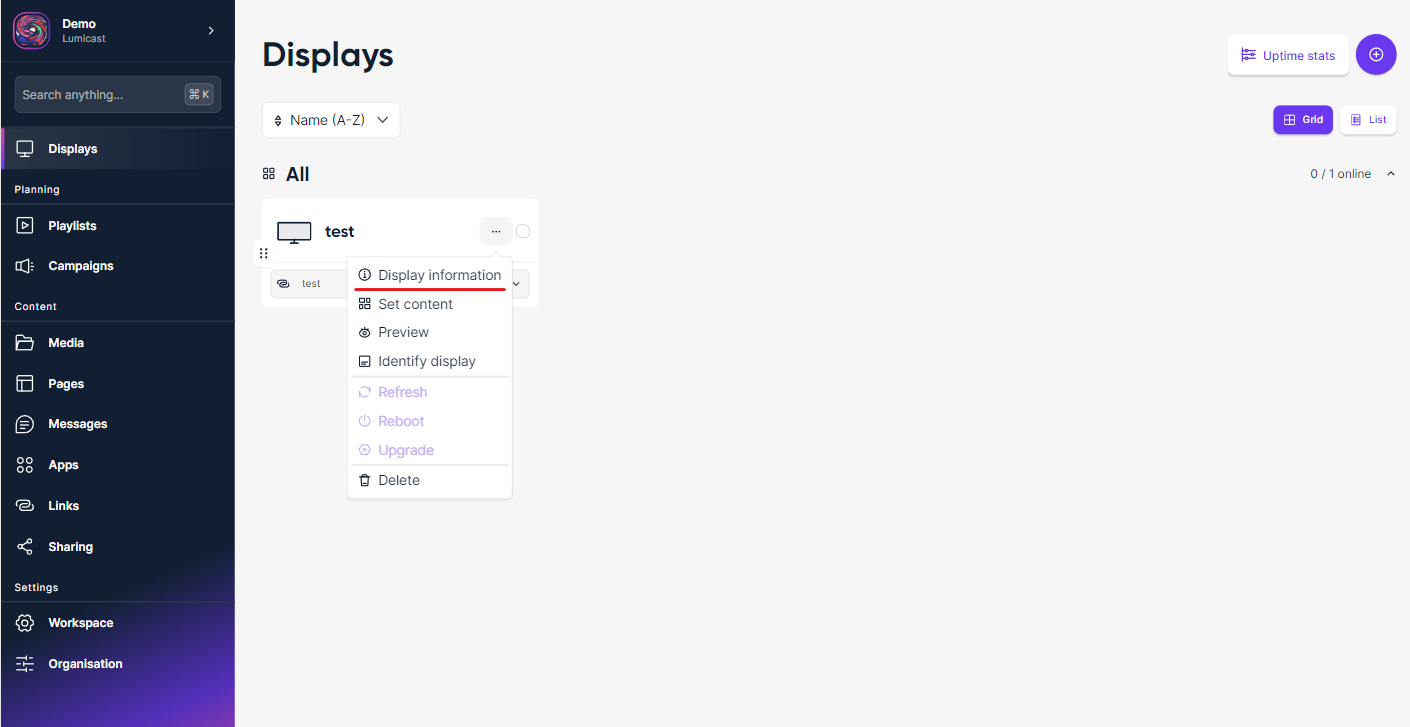Open the Name (A-Z) sort dropdown
This screenshot has width=1410, height=727.
[331, 120]
